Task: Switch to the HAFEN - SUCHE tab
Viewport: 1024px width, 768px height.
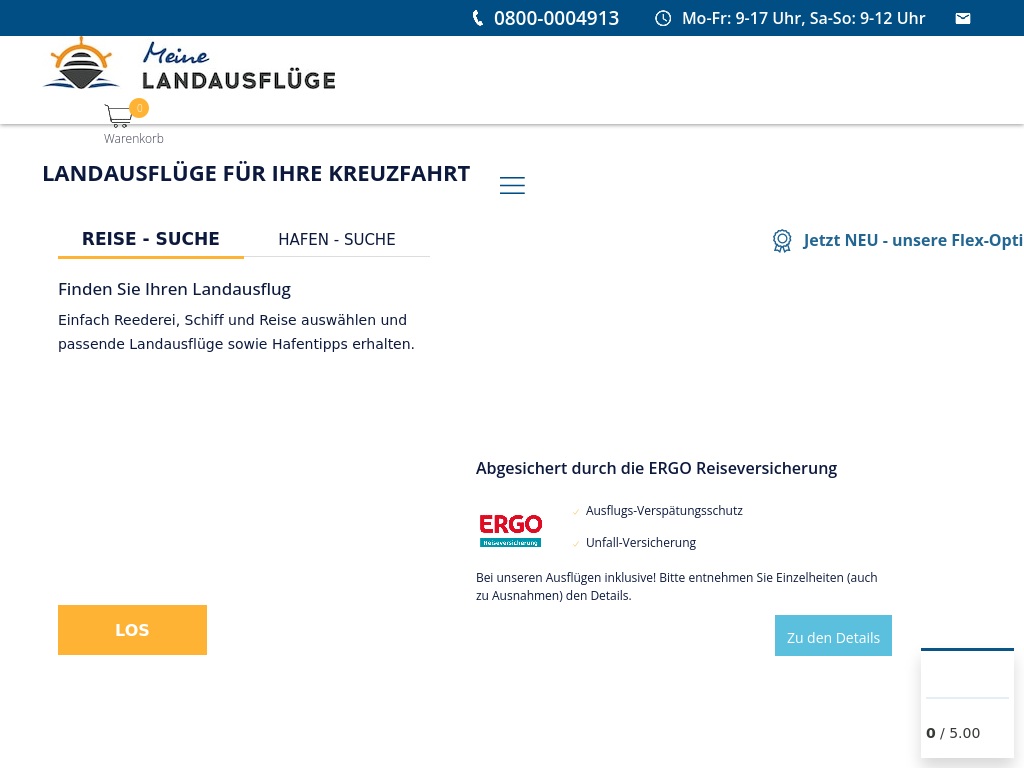Action: (337, 240)
